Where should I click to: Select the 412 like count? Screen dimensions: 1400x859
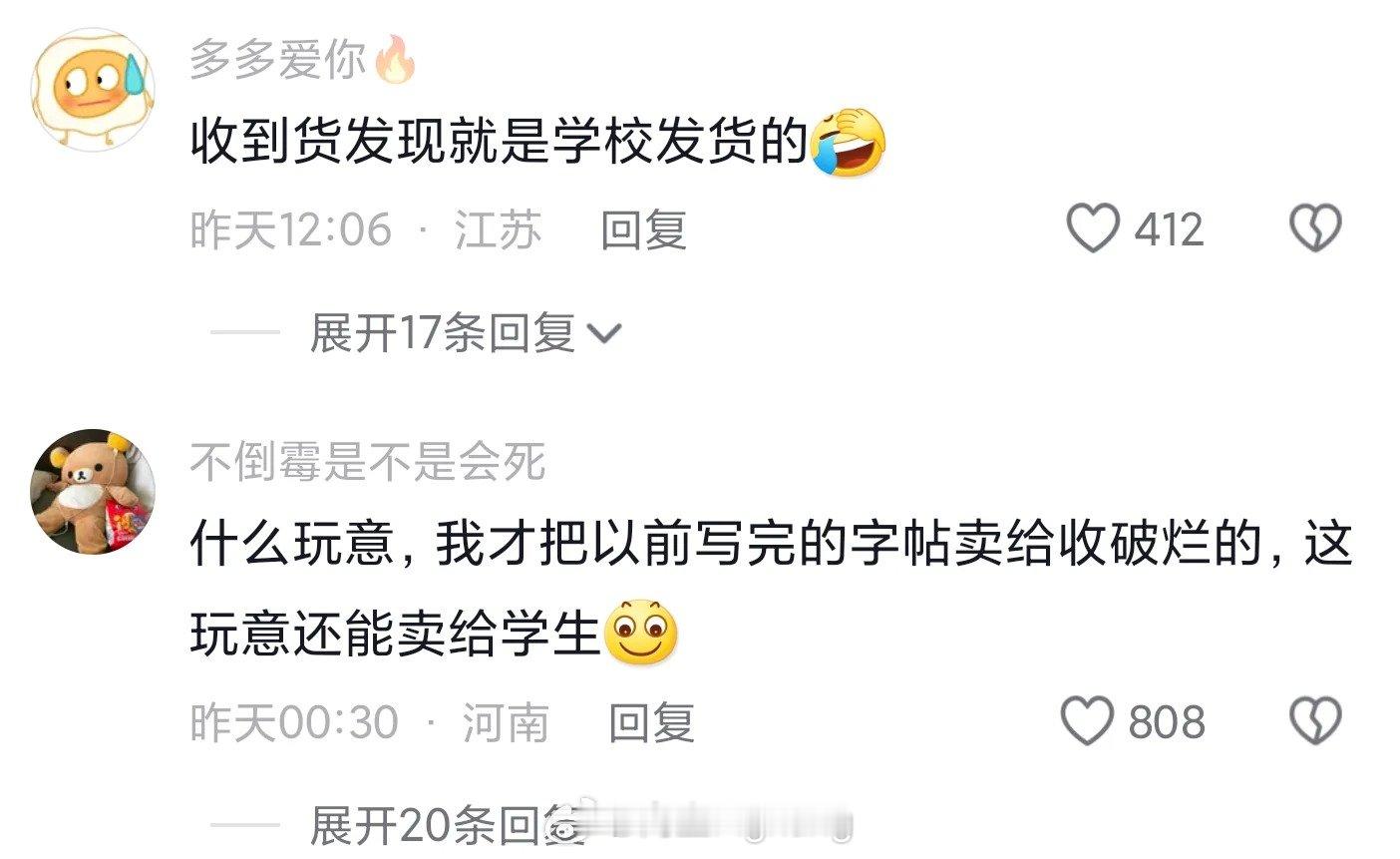tap(1169, 229)
